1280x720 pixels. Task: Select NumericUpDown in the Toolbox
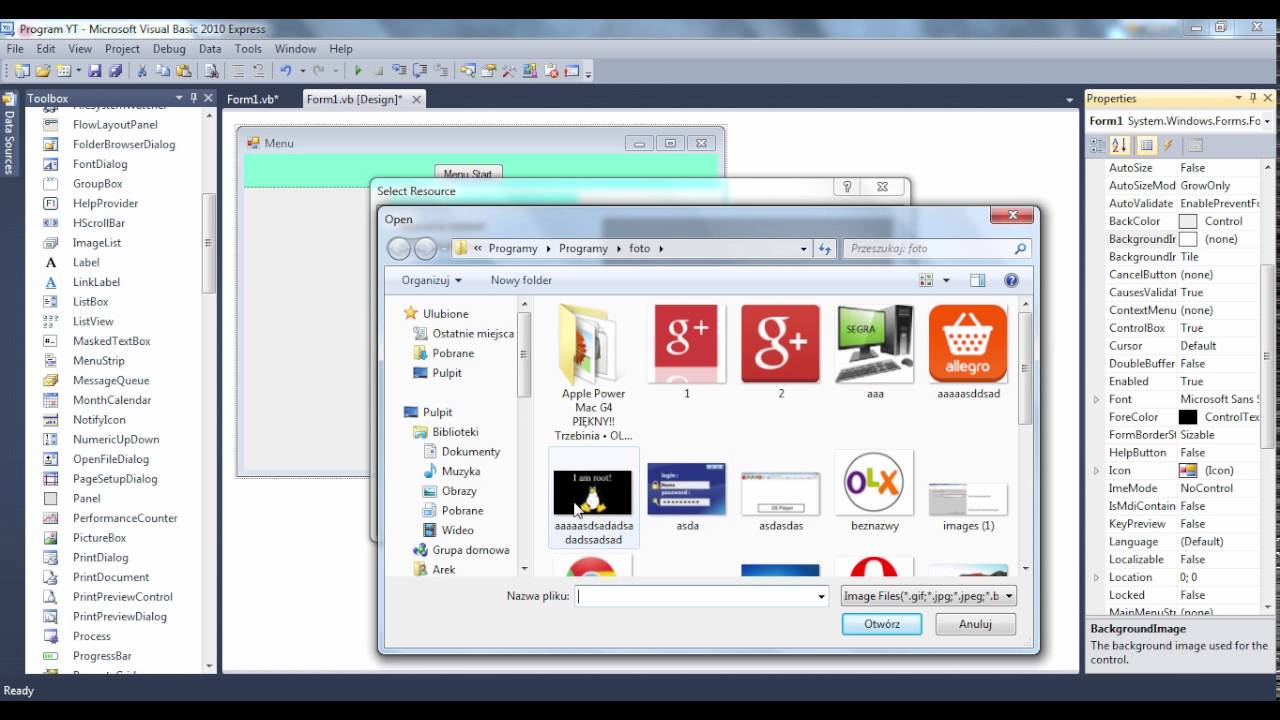click(116, 439)
